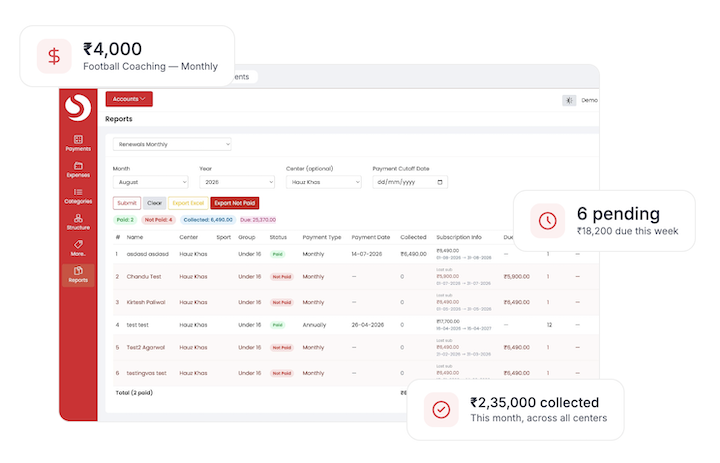720x463 pixels.
Task: Click the Export Not Paid button
Action: [235, 203]
